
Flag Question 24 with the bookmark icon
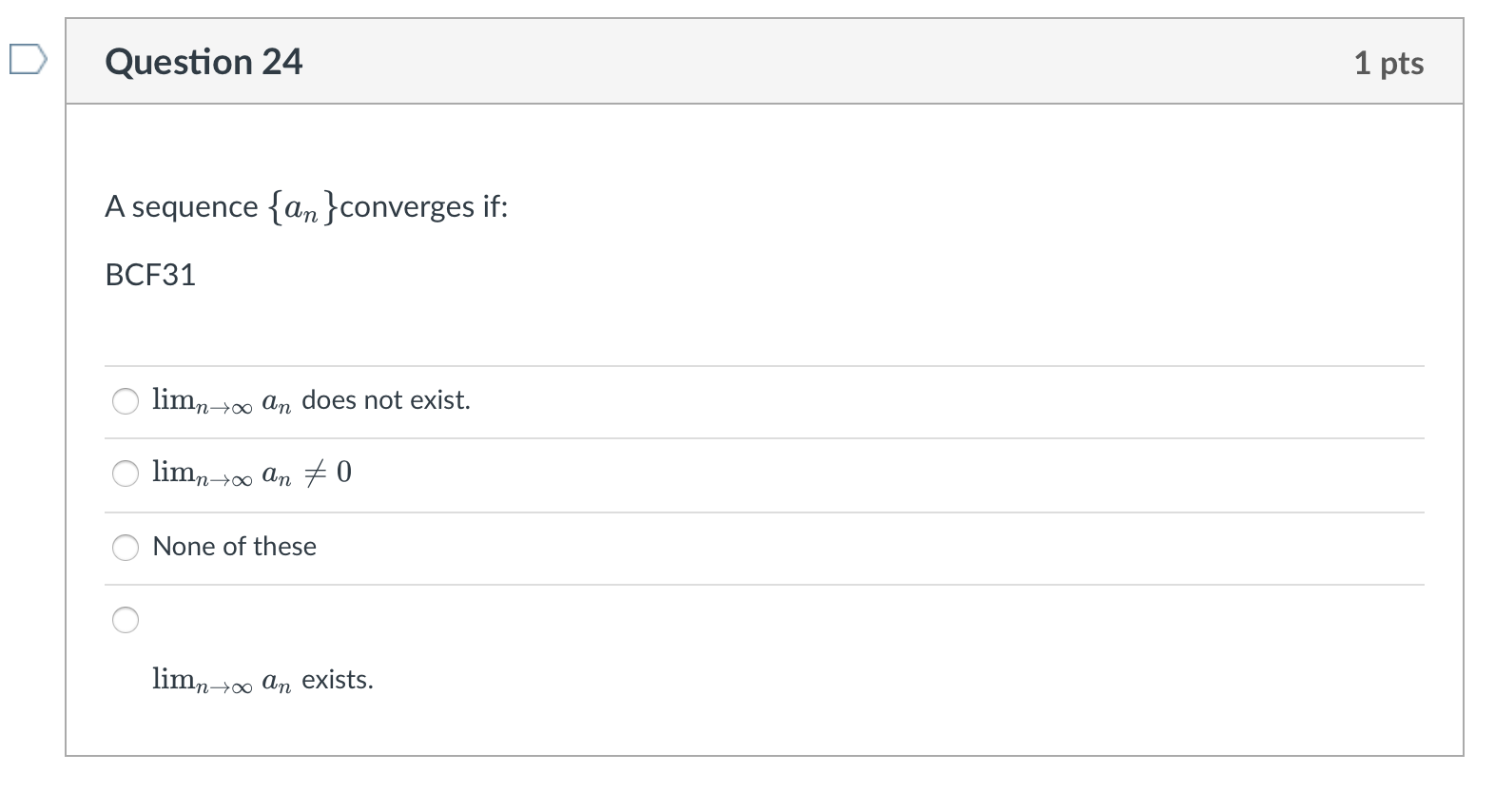coord(27,60)
